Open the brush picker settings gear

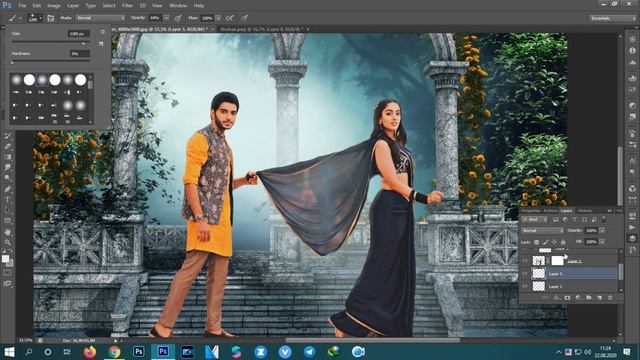102,31
